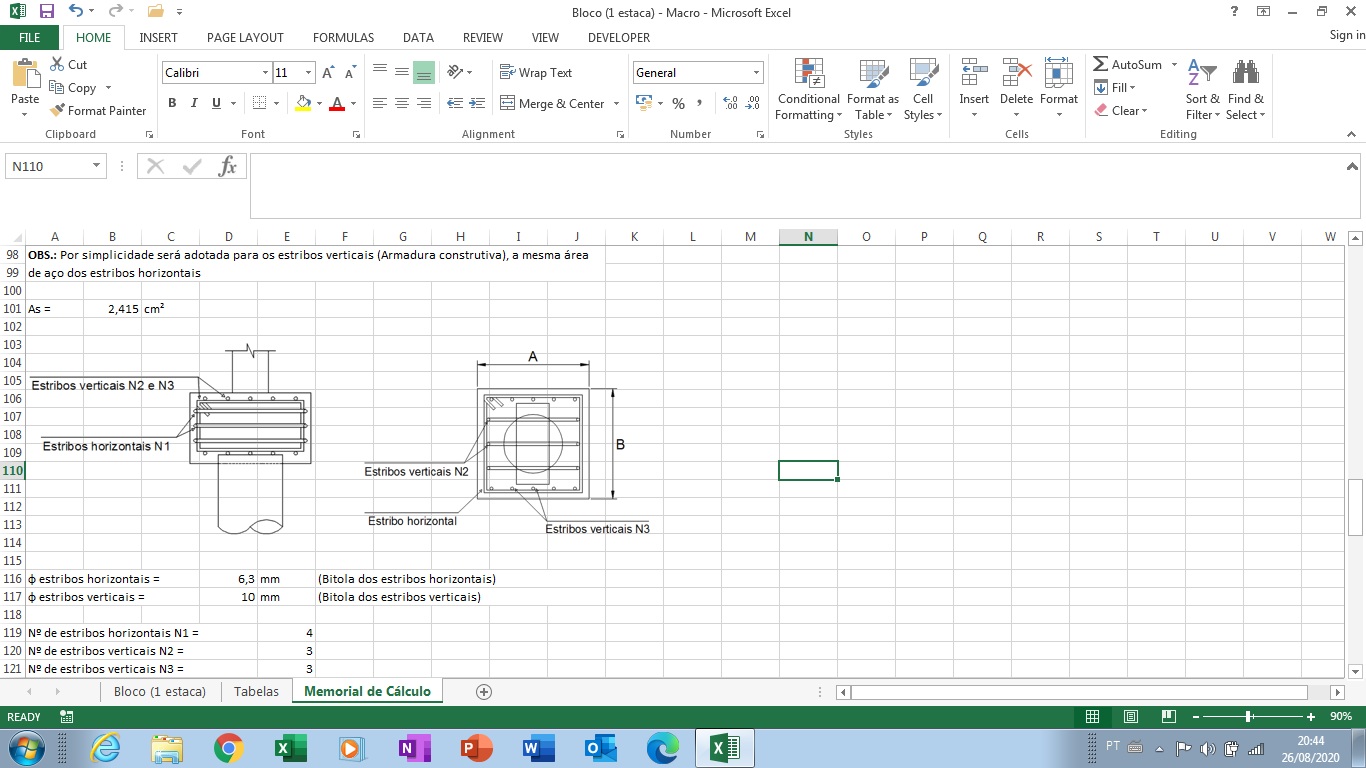The width and height of the screenshot is (1366, 768).
Task: Switch to the FORMULAS tab
Action: [343, 37]
